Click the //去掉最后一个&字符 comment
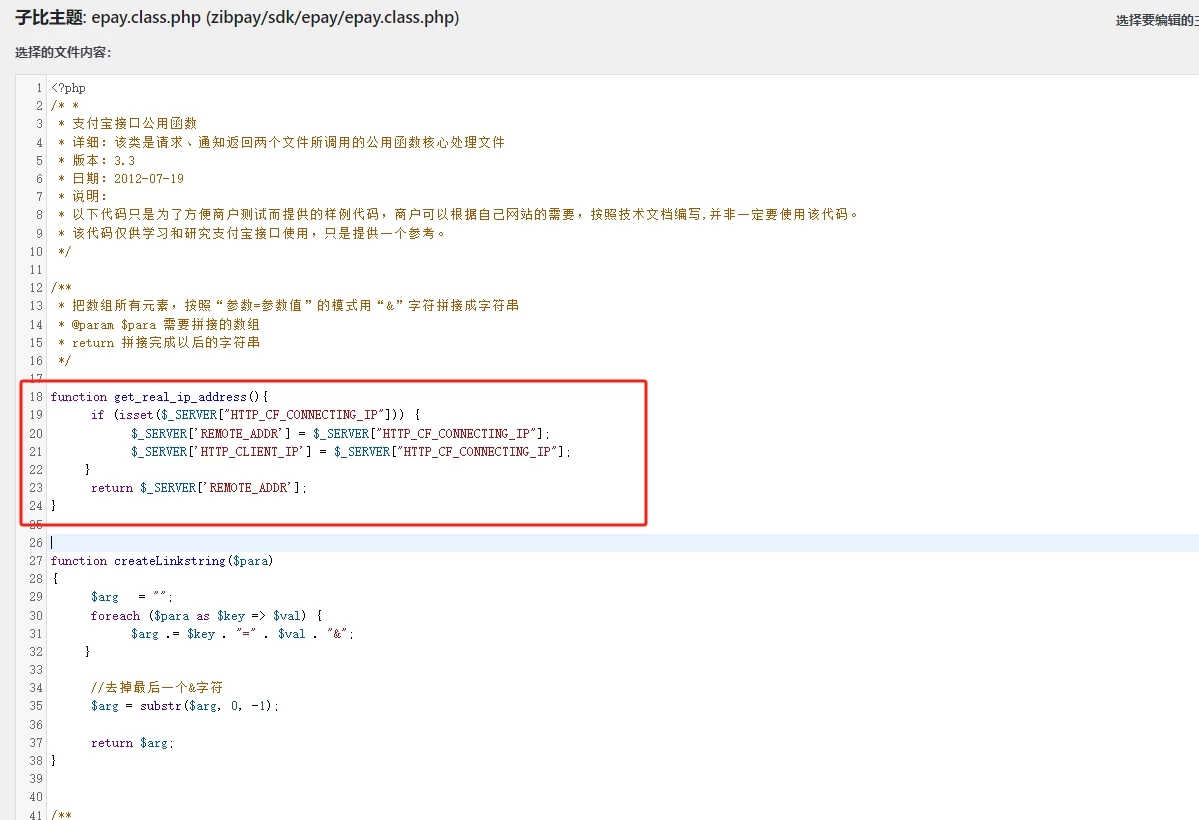 (156, 688)
